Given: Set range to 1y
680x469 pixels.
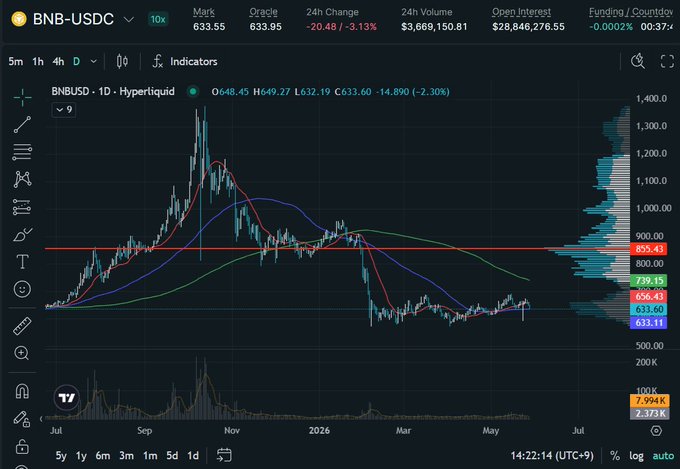Looking at the screenshot, I should coord(81,456).
